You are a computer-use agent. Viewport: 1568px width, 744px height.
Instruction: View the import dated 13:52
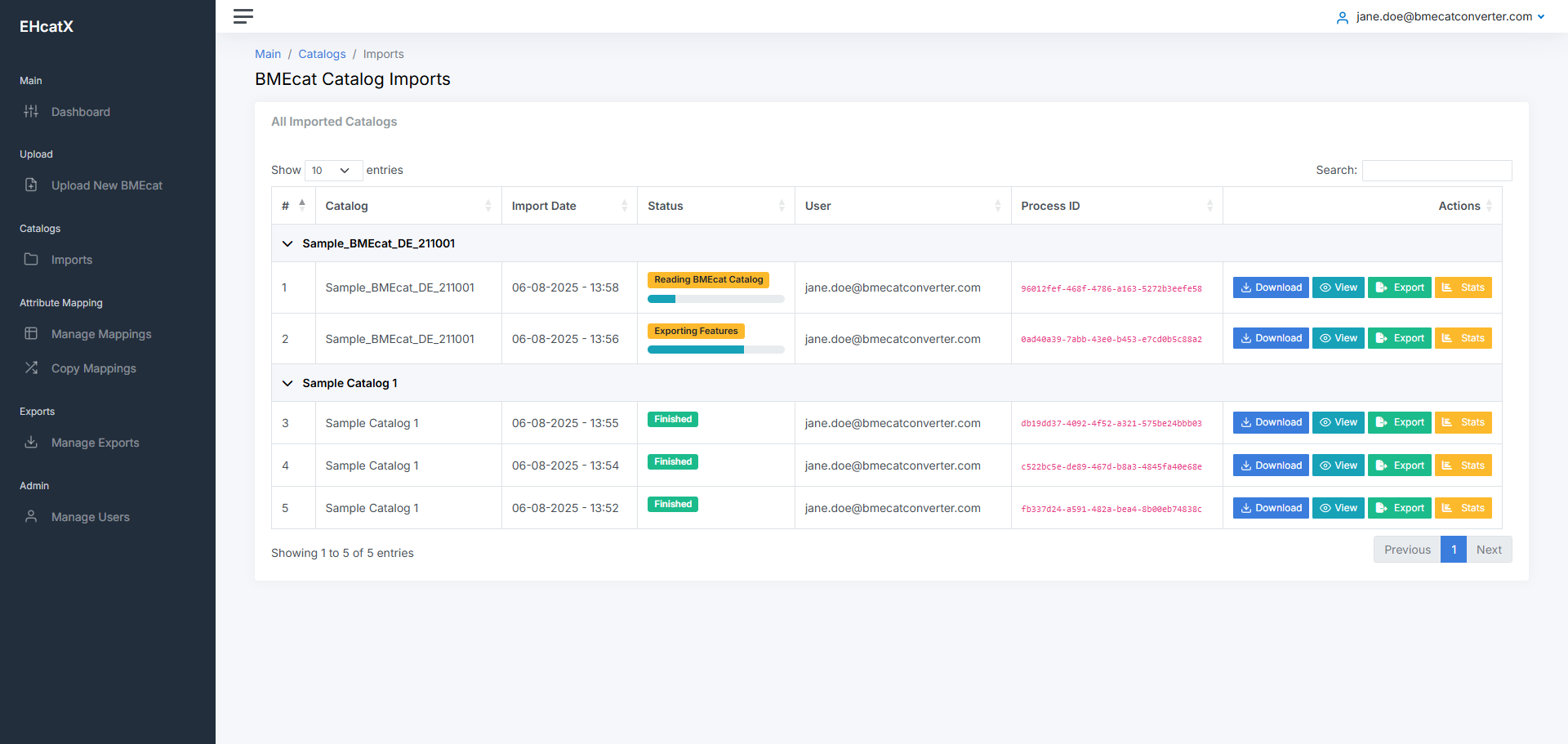[x=1339, y=508]
